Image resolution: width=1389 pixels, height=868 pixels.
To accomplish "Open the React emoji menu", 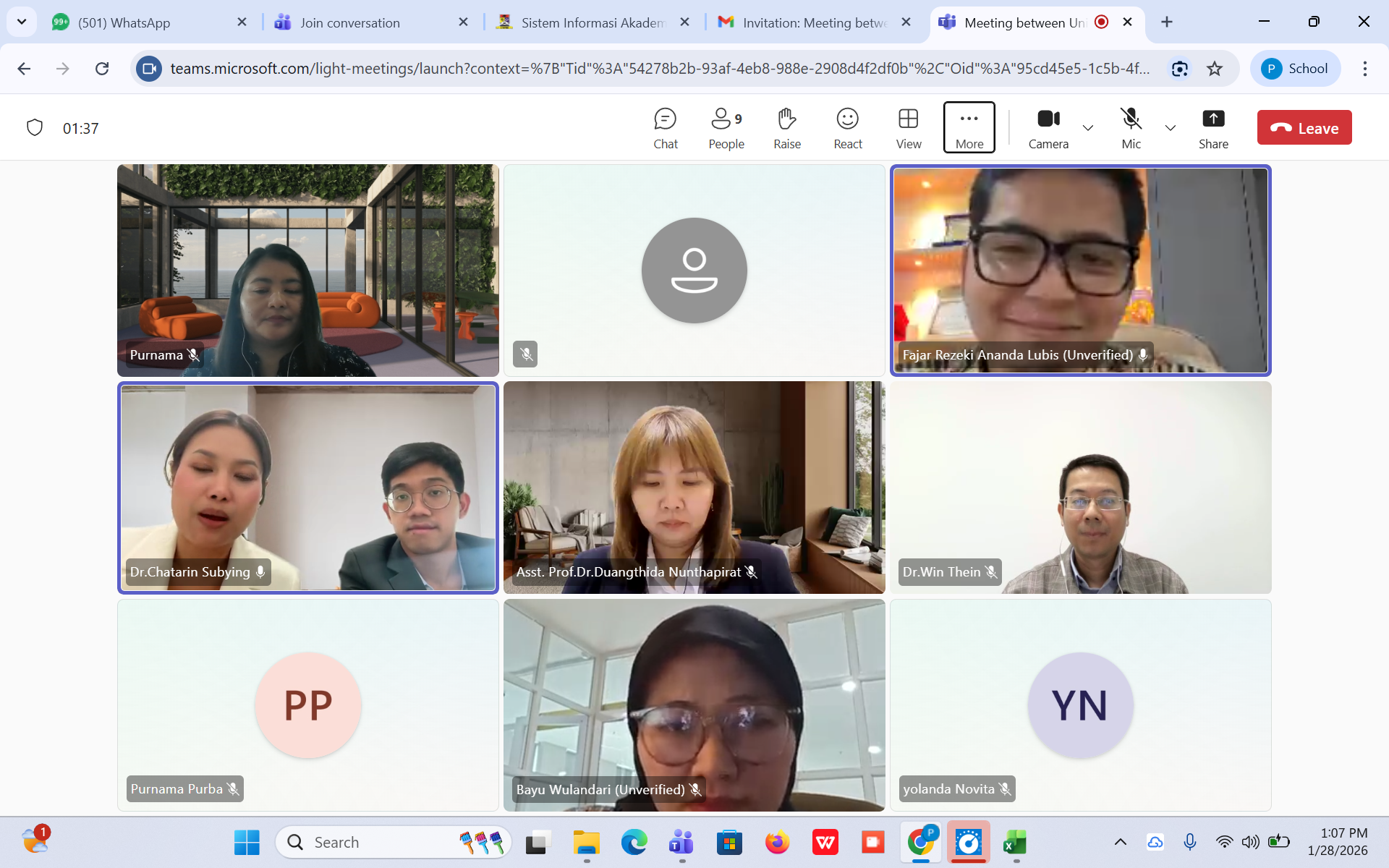I will [x=847, y=128].
